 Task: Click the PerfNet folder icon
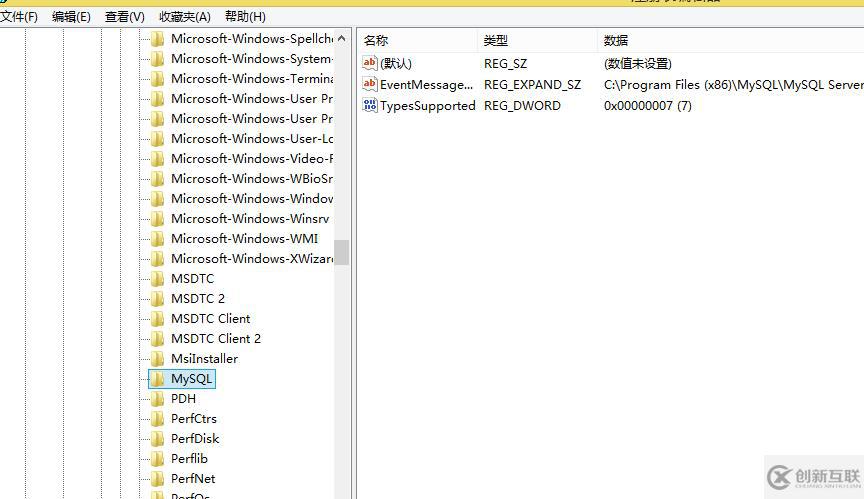tap(158, 479)
